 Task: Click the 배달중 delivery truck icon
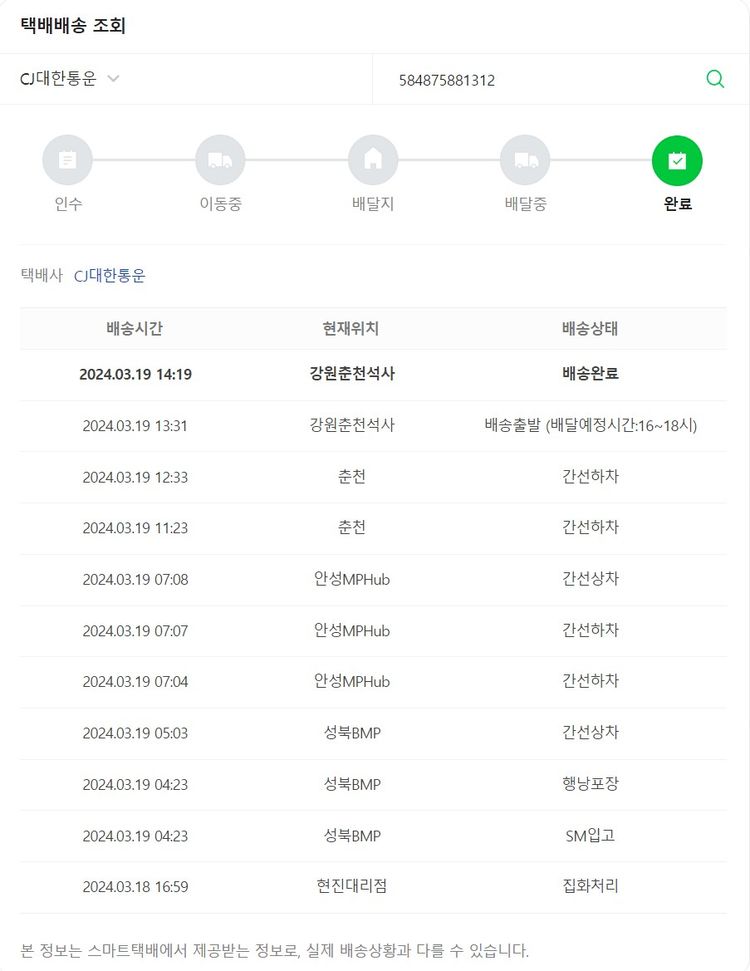(x=525, y=160)
